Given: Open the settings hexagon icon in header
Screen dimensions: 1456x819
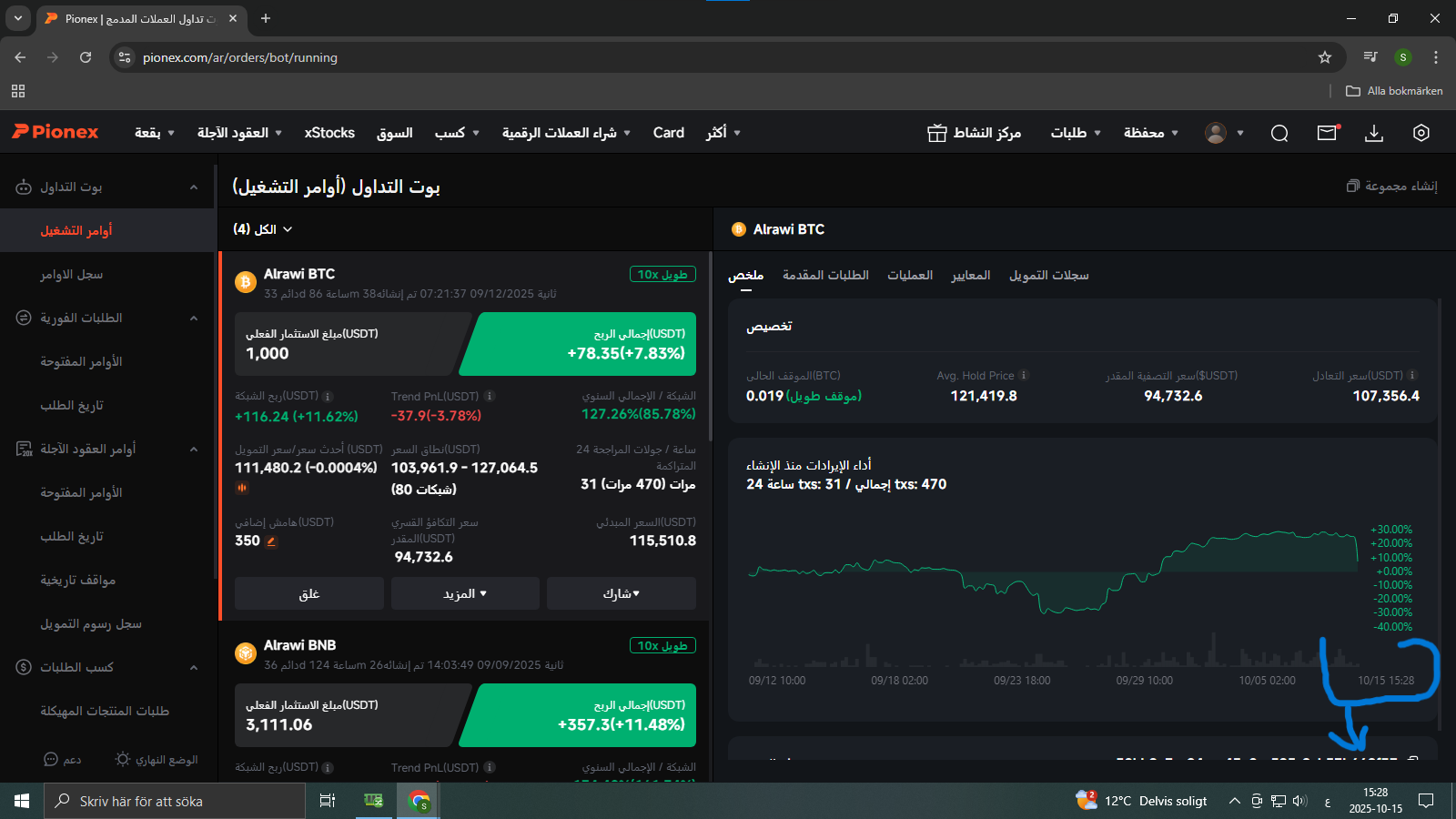Looking at the screenshot, I should coord(1421,133).
